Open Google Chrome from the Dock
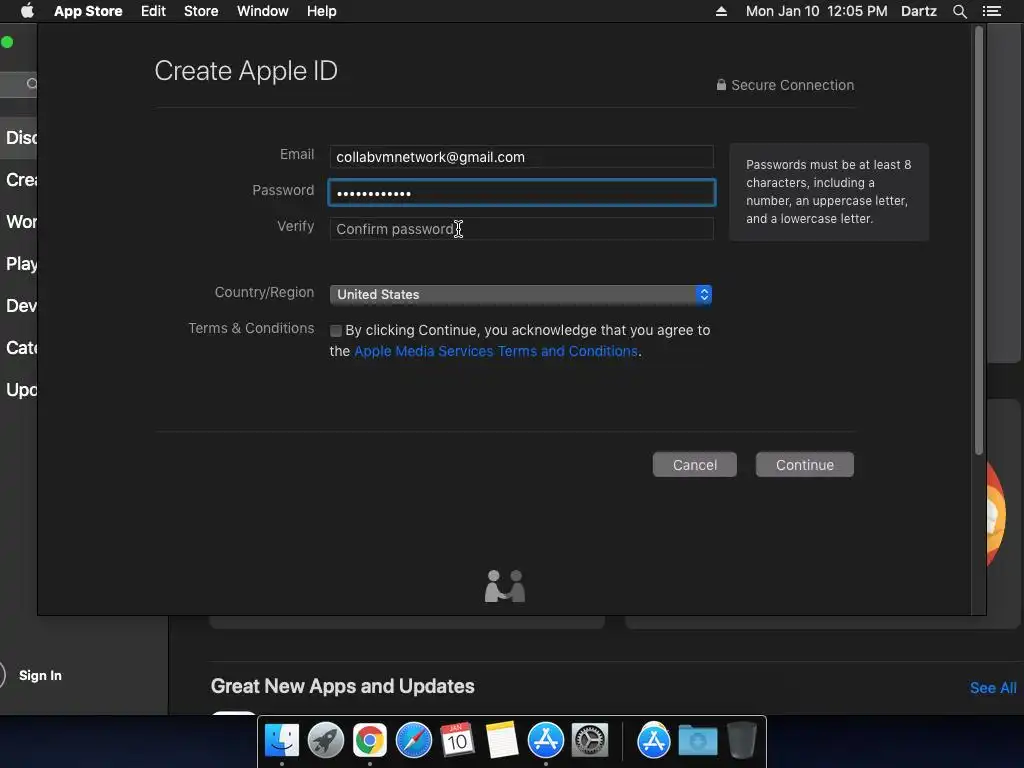This screenshot has width=1024, height=768. point(370,741)
